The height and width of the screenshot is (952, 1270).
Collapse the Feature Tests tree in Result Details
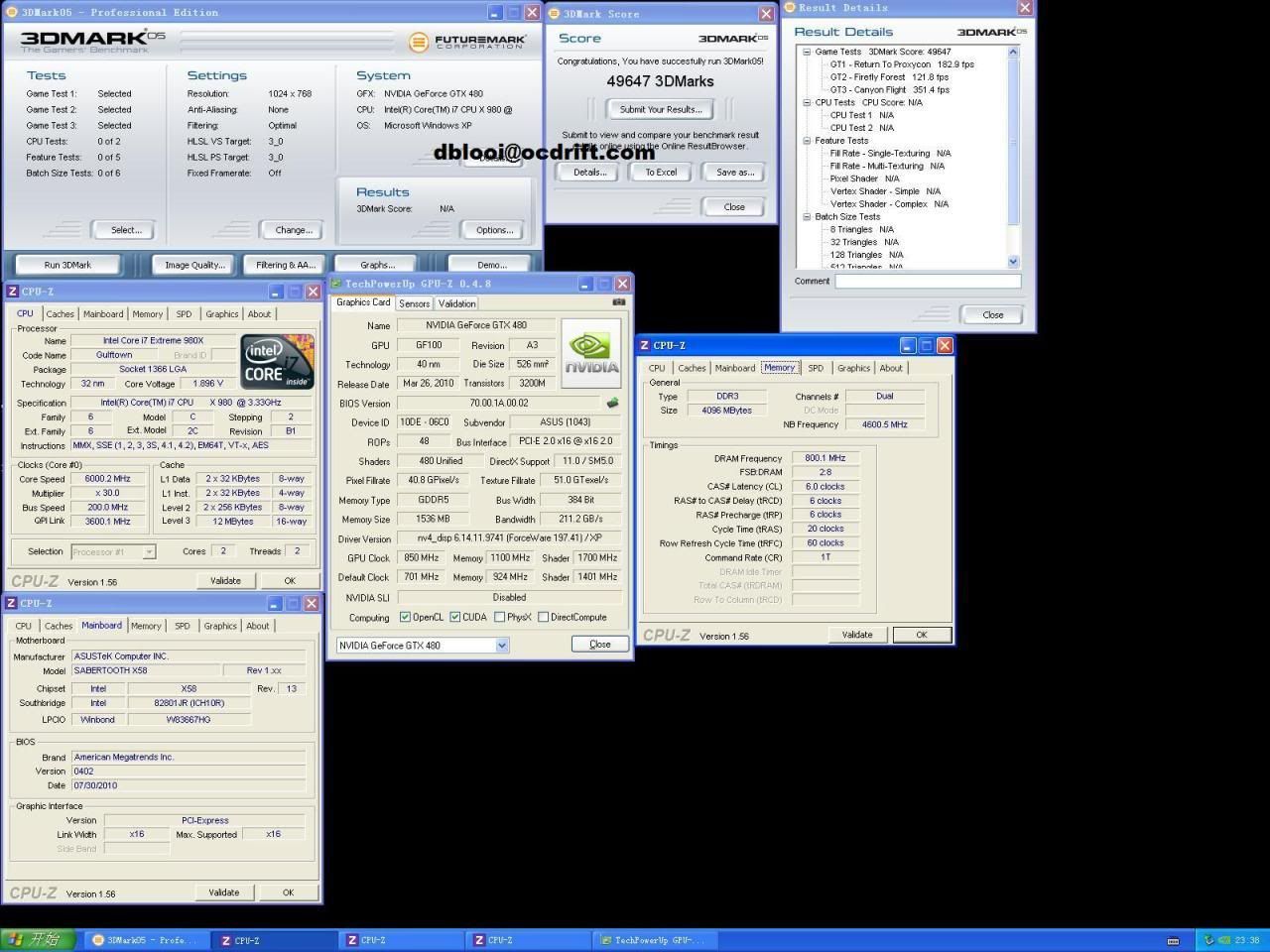point(807,140)
